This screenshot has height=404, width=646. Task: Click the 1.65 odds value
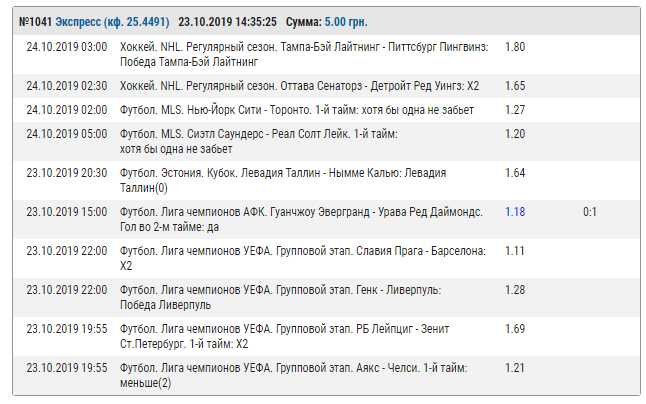click(515, 87)
